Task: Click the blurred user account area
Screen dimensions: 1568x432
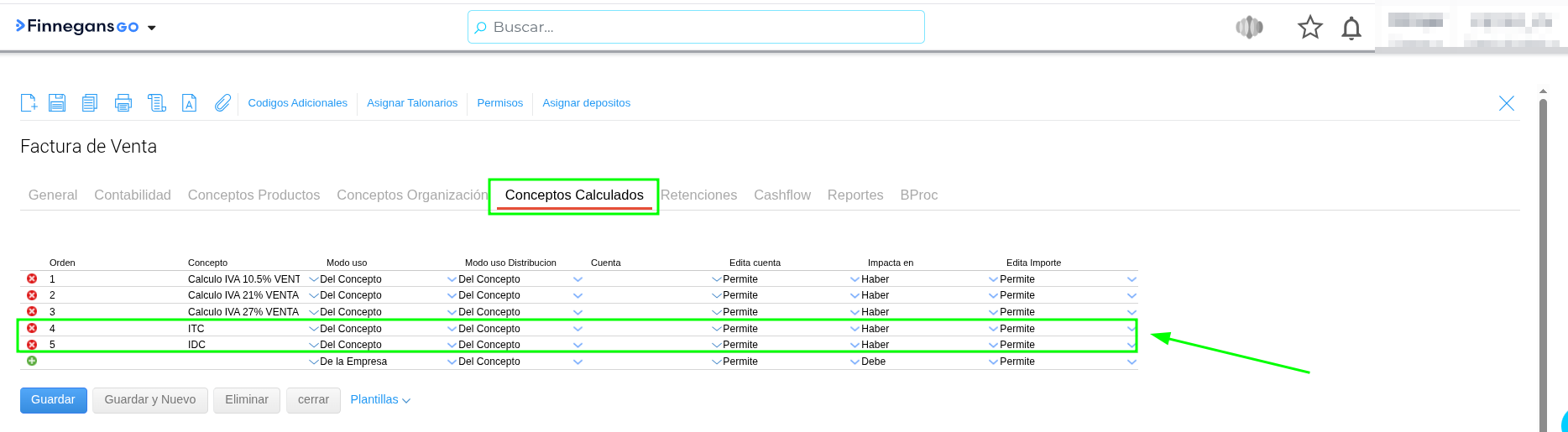Action: coord(1471,27)
